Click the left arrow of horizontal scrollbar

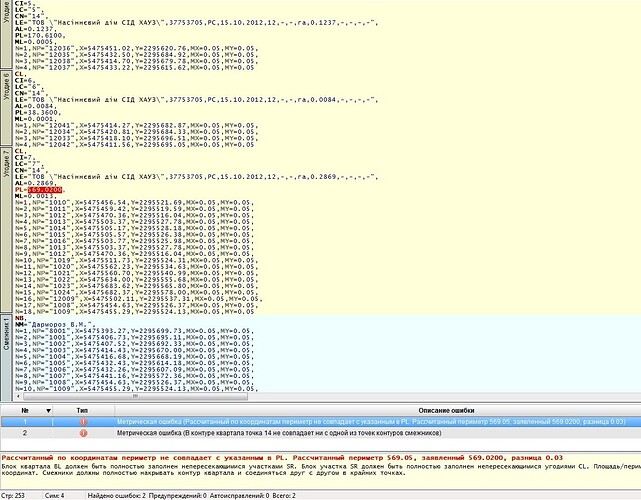click(18, 396)
